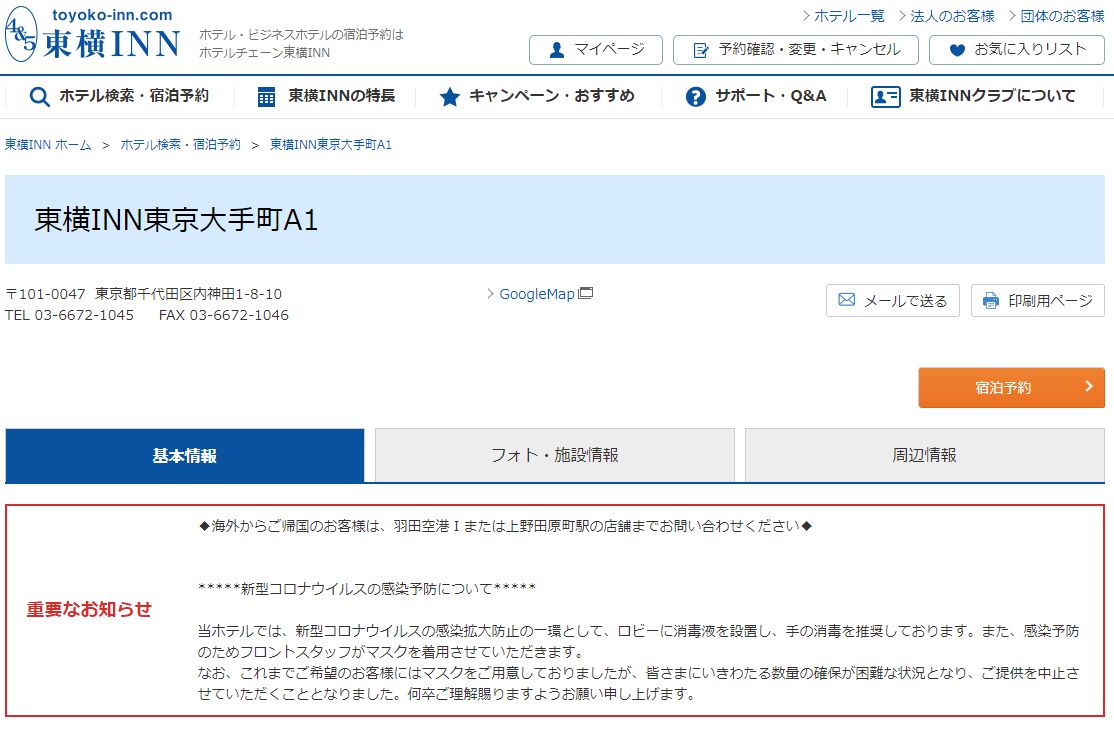1114x731 pixels.
Task: Click the external window icon after GoogleMap
Action: [585, 293]
